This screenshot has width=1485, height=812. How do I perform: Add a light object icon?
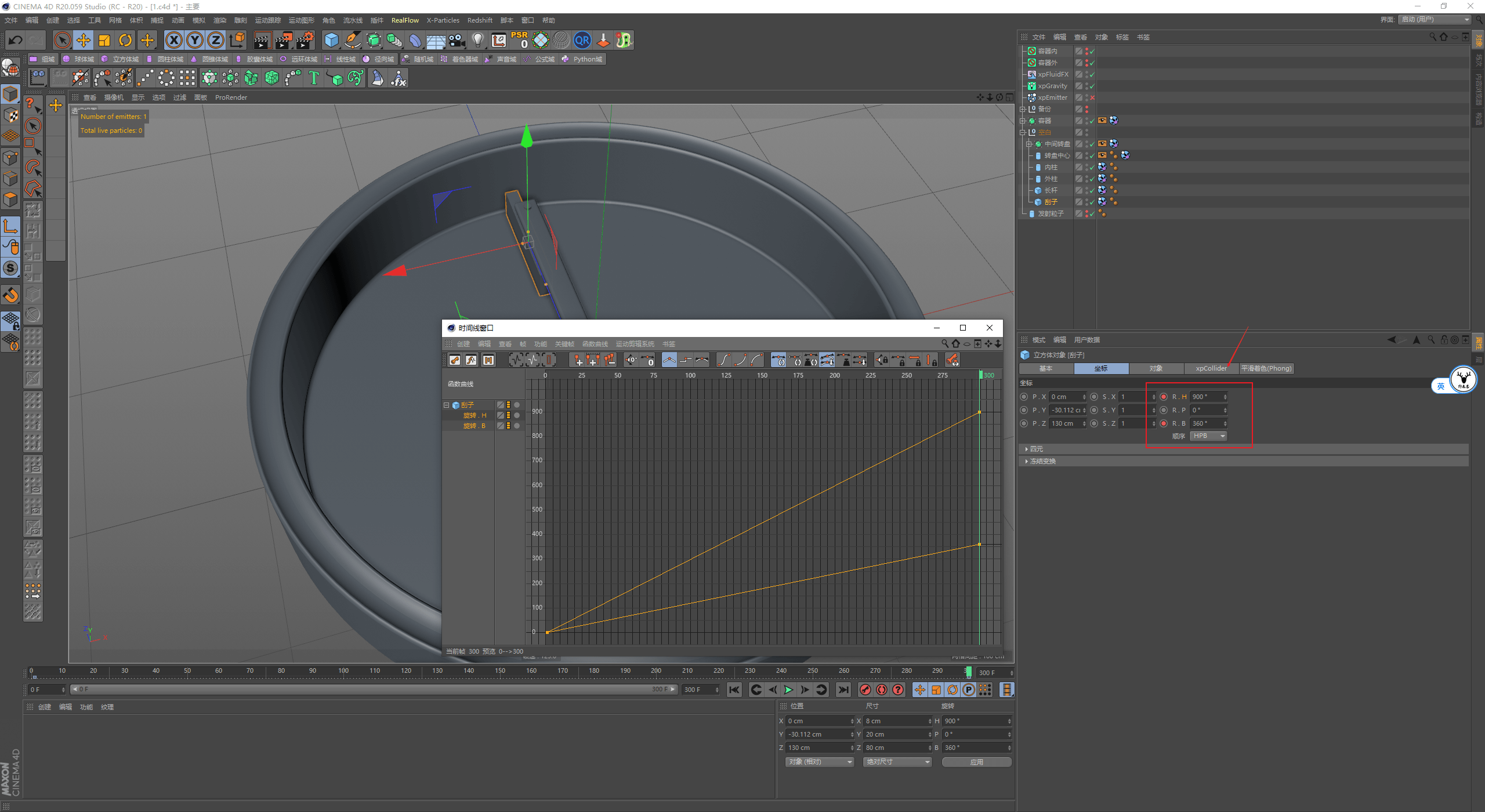point(477,40)
